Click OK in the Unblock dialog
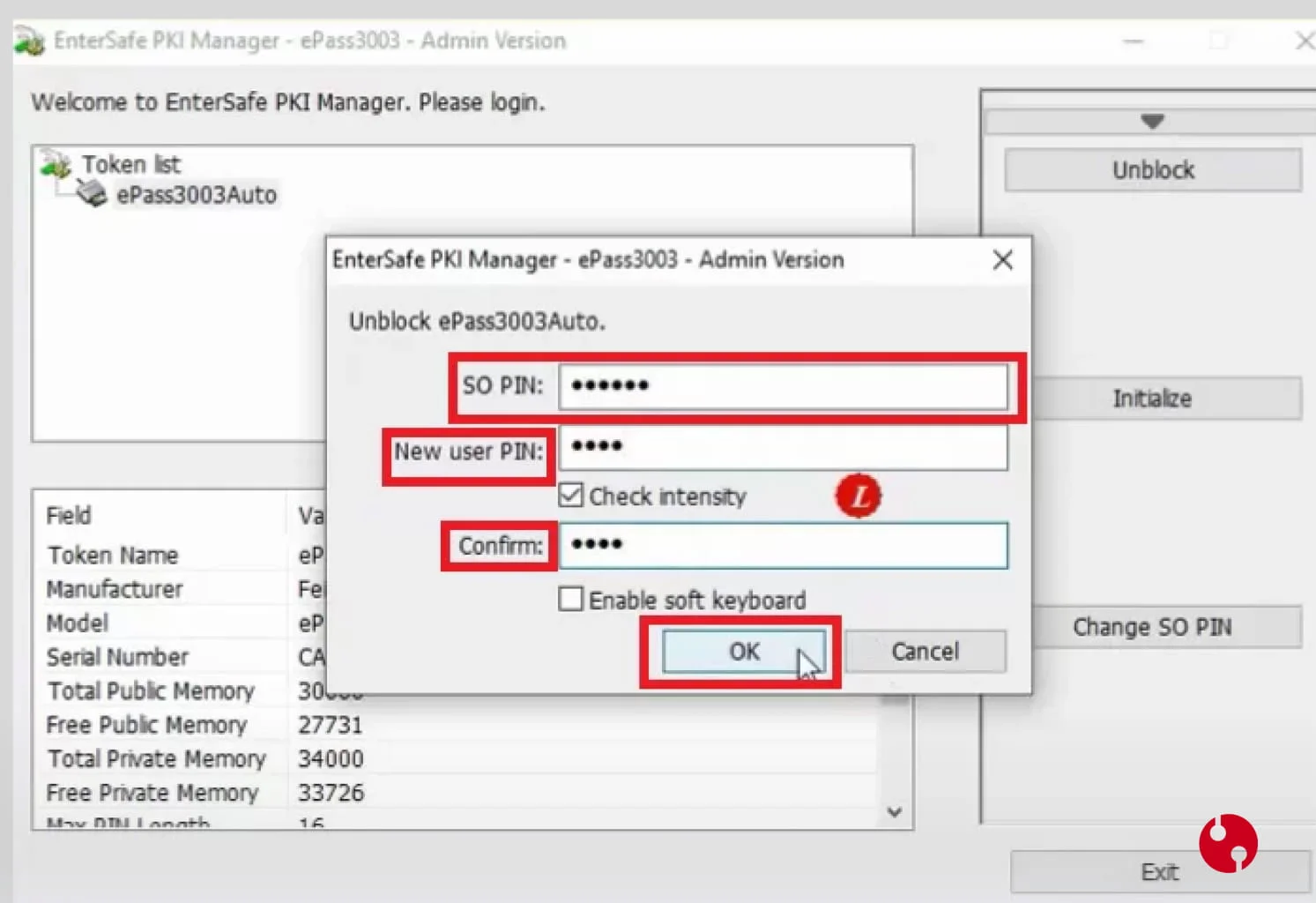 coord(744,652)
